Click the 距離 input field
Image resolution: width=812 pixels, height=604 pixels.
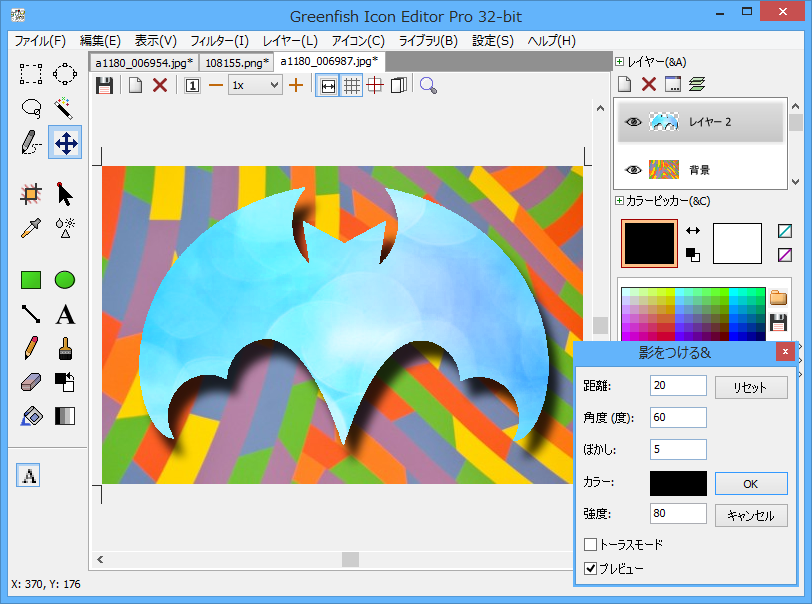[x=678, y=386]
